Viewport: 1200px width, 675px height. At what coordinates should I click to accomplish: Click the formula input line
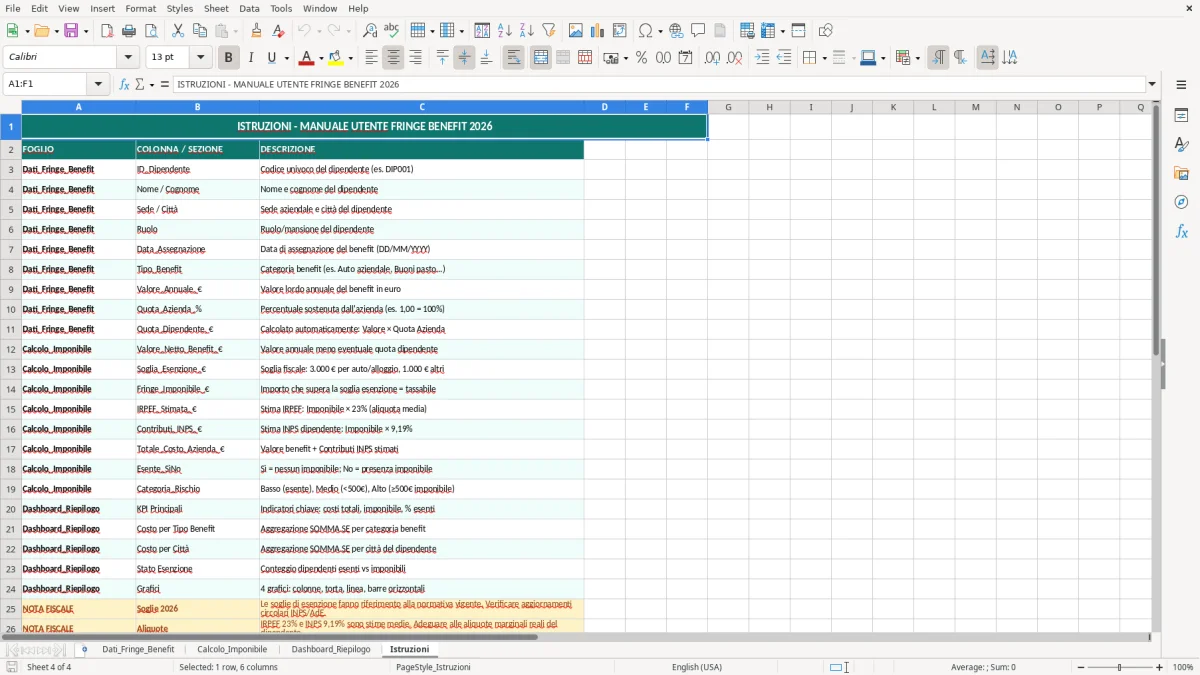pos(658,84)
